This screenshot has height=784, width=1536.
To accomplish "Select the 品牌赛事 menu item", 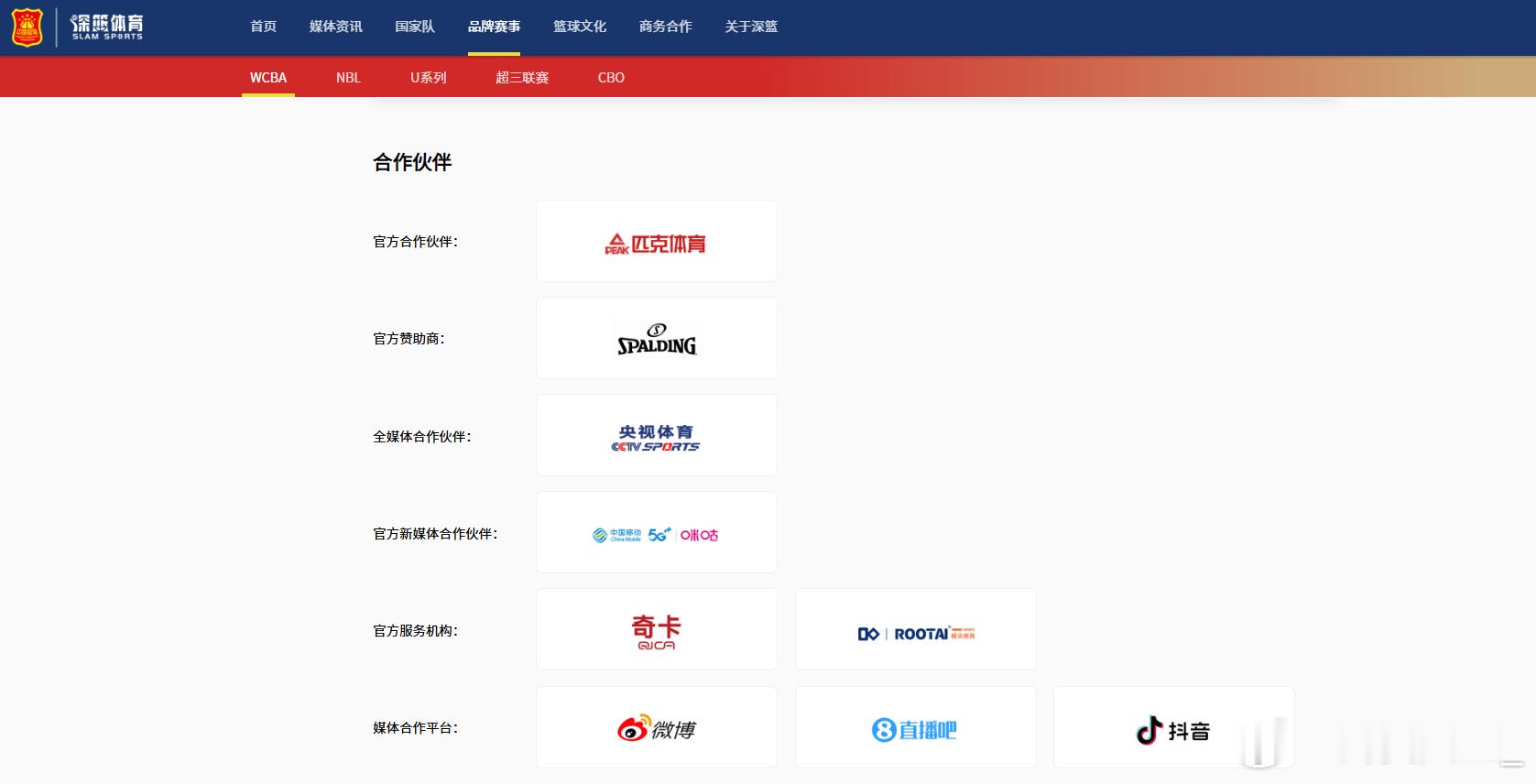I will tap(495, 27).
